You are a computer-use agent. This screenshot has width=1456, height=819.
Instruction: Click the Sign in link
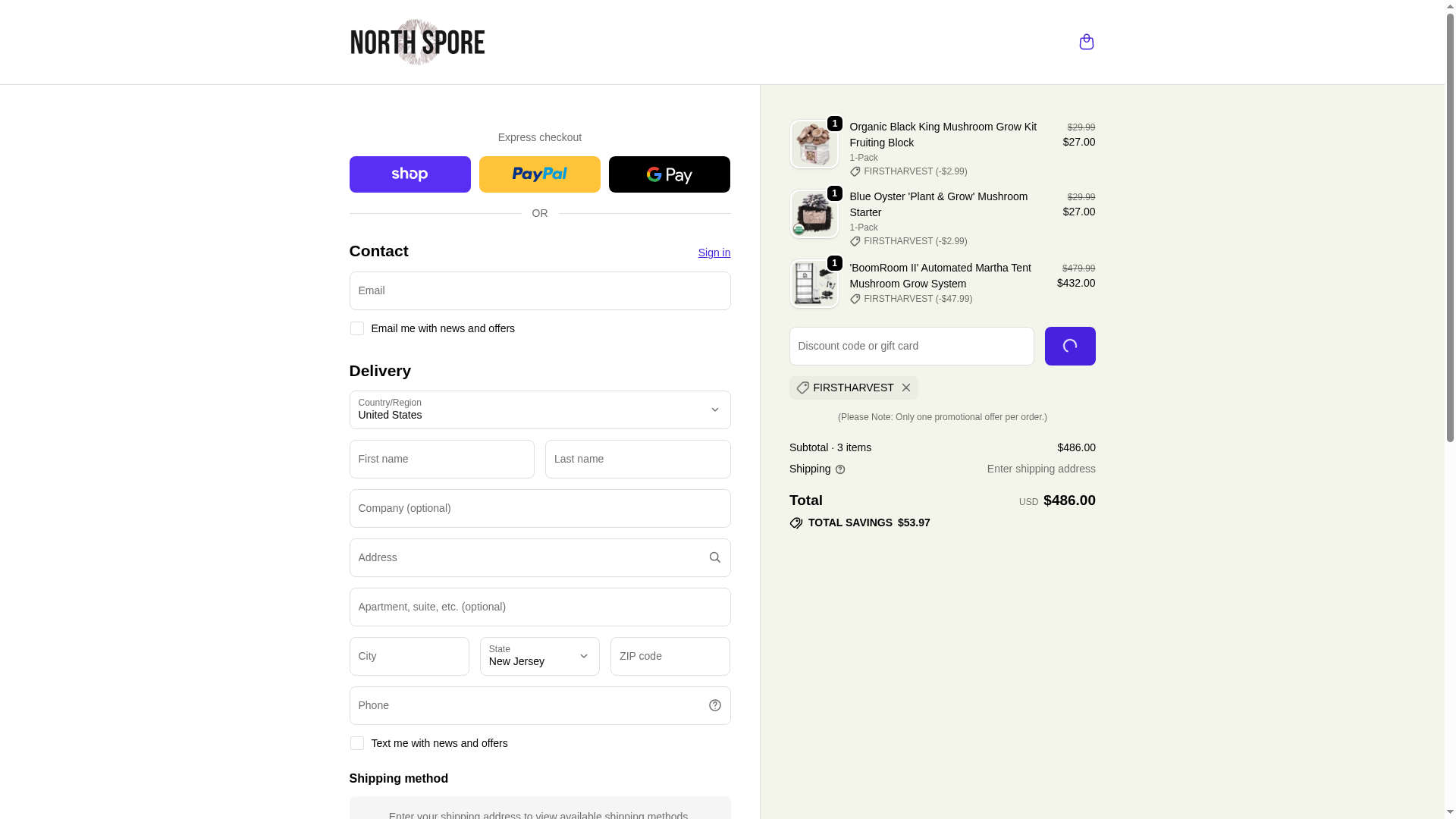[714, 253]
